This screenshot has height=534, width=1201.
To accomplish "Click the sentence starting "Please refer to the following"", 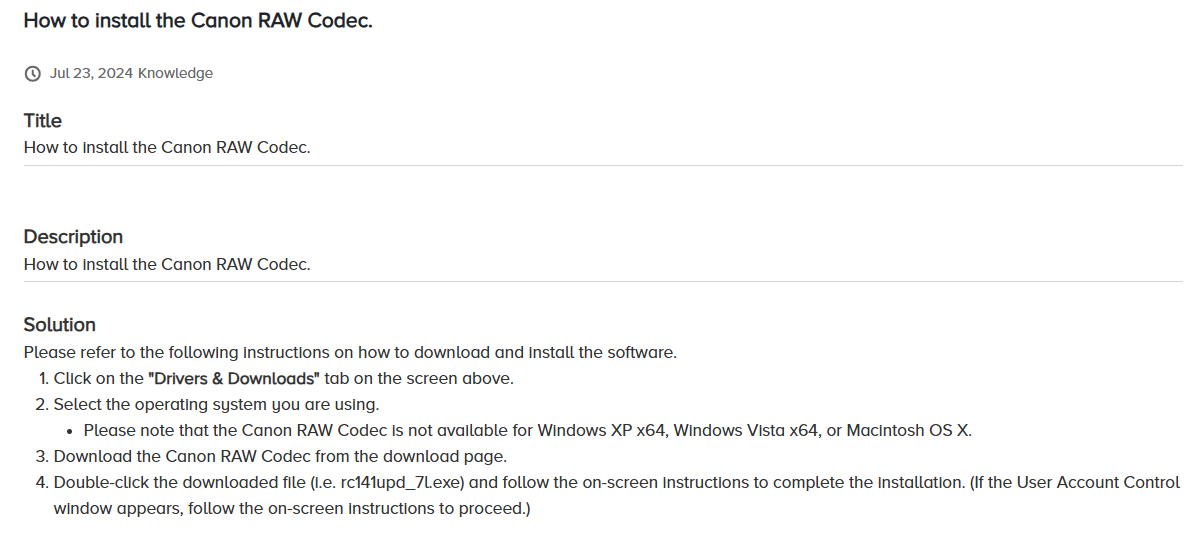I will [x=350, y=352].
